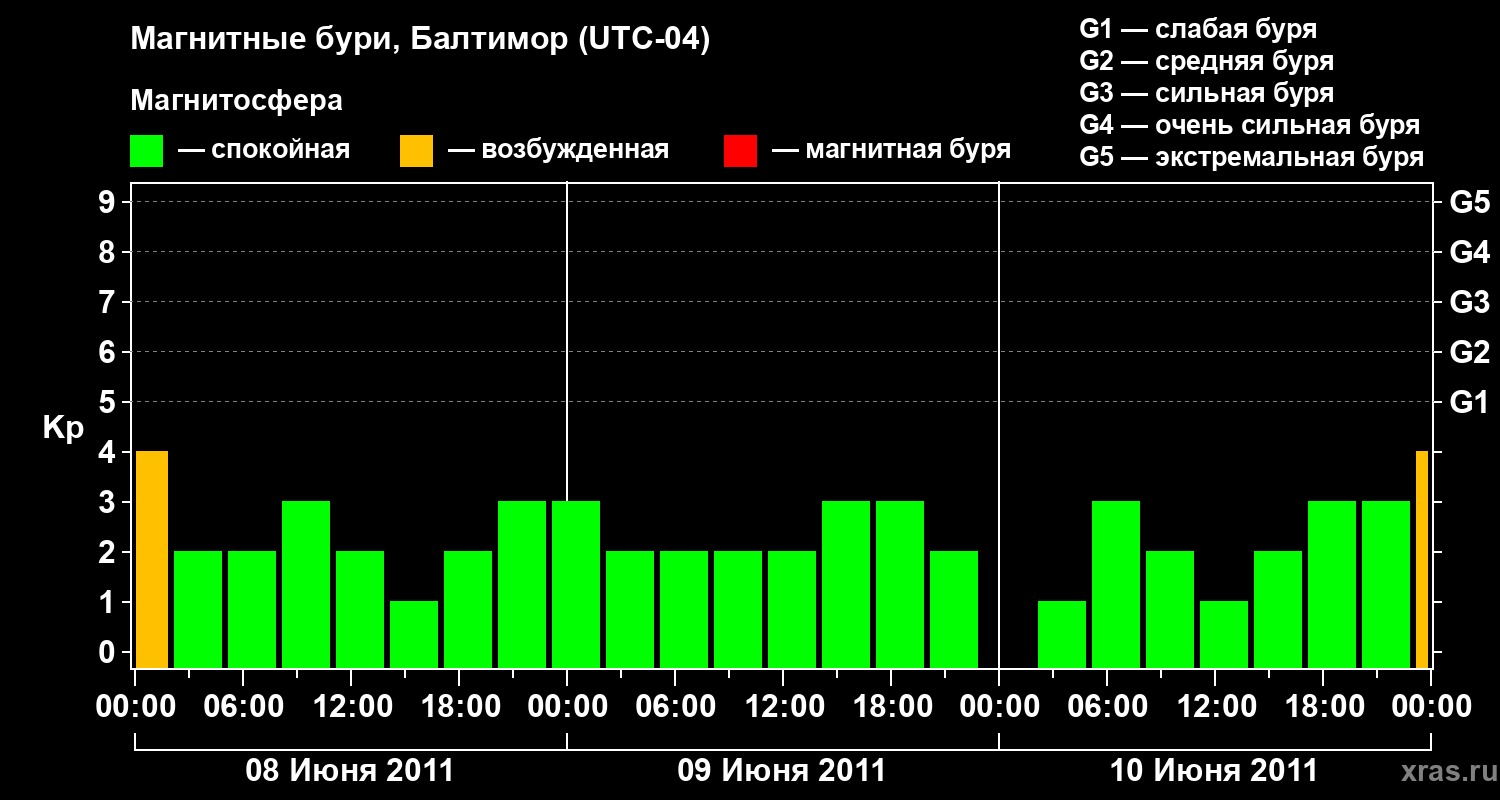Select the 'G3 — сильная буря' legend line
1500x800 pixels.
click(1206, 93)
